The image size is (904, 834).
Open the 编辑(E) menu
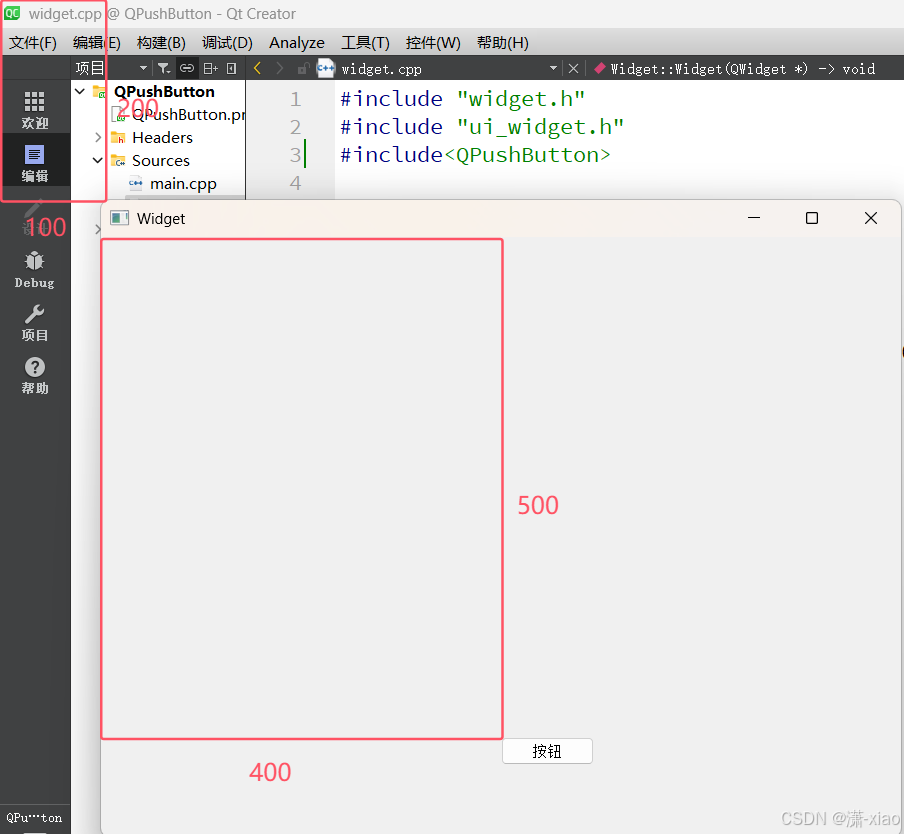[x=97, y=43]
